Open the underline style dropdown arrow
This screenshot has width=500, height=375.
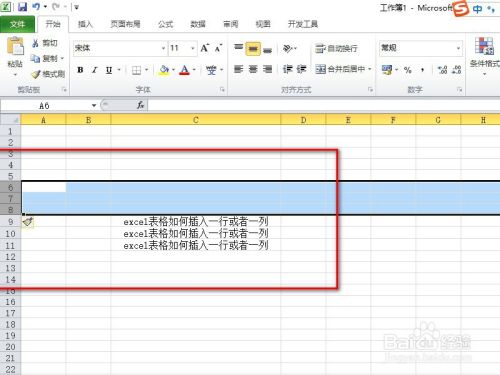(x=119, y=70)
